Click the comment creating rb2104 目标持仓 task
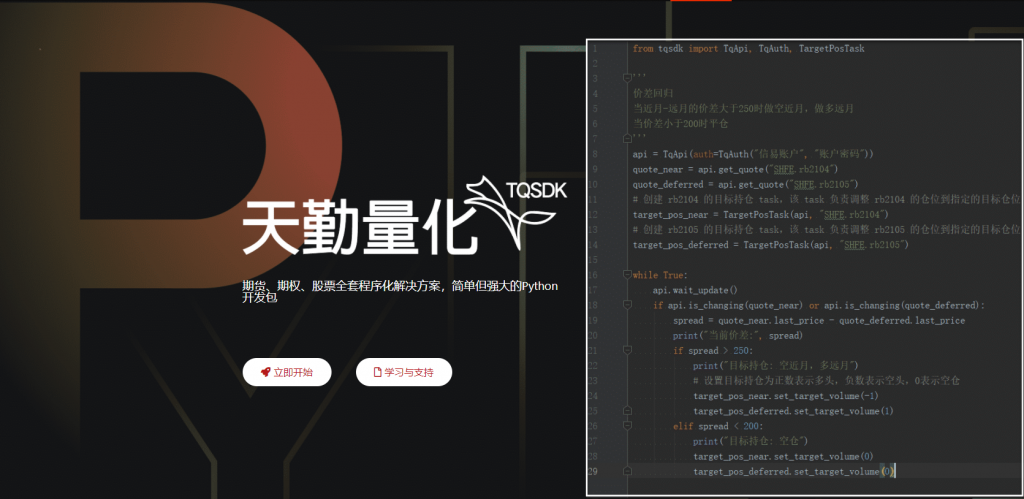 pos(827,199)
